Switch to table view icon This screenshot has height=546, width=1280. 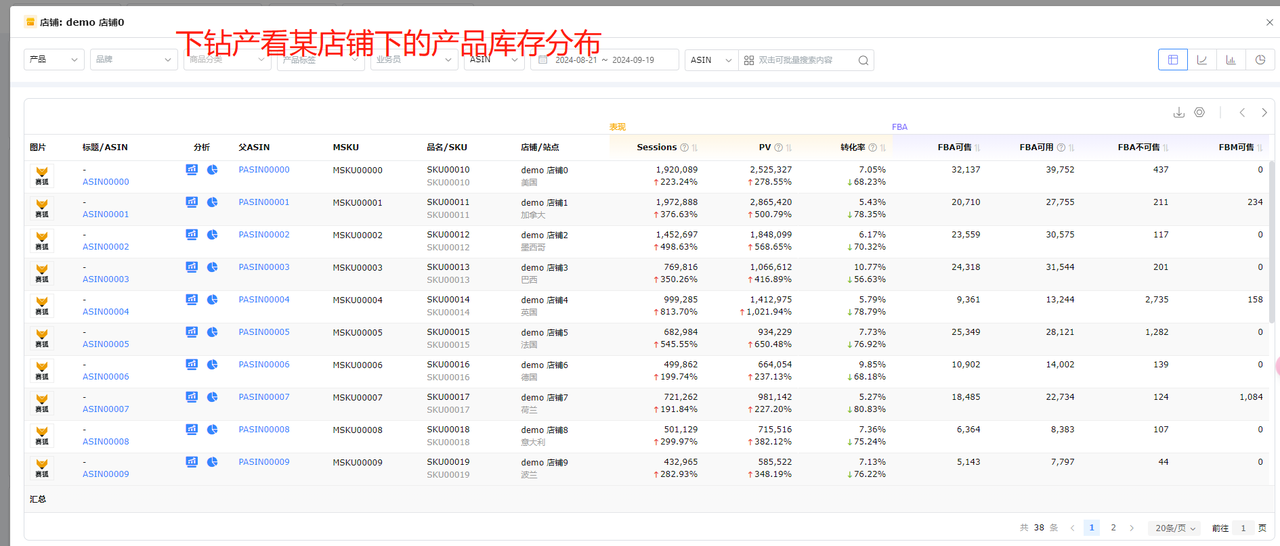click(1173, 60)
